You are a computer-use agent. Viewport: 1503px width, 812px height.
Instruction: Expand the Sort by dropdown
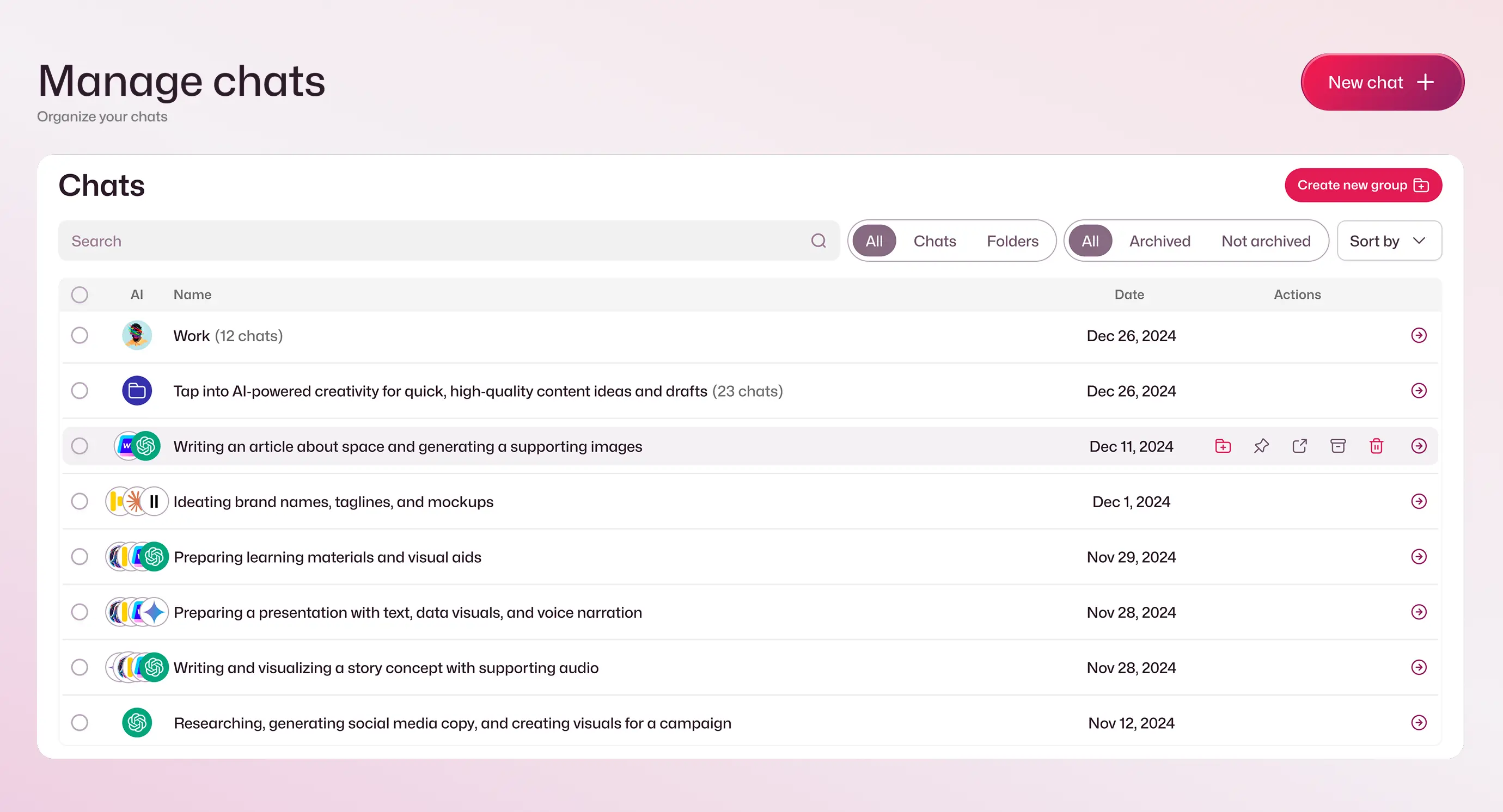point(1389,241)
